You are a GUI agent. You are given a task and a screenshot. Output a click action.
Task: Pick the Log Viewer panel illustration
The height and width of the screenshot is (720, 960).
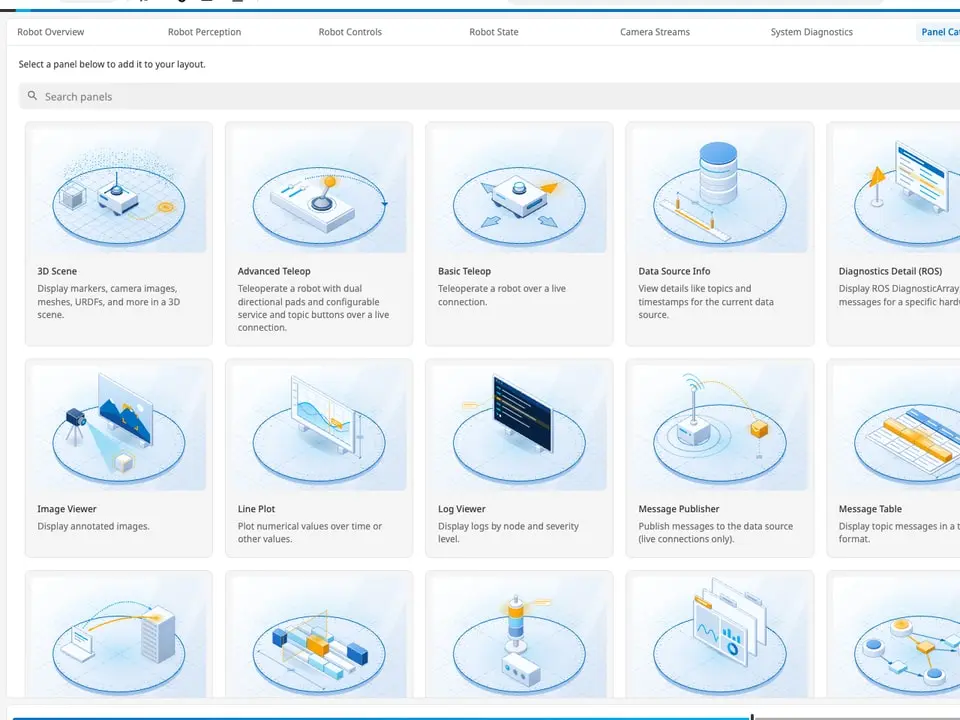click(519, 428)
